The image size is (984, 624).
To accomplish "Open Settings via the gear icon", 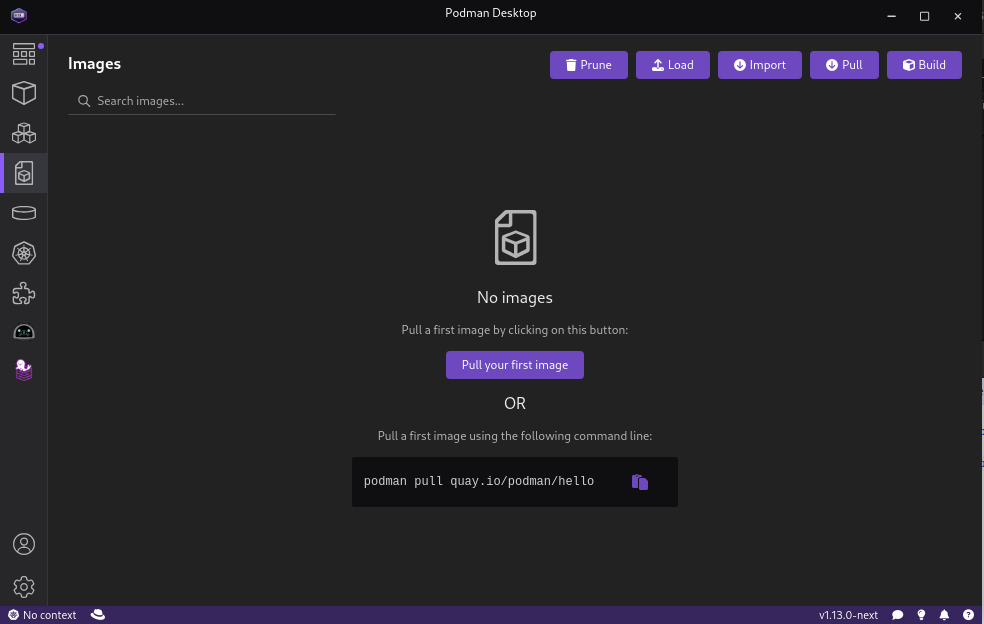I will pyautogui.click(x=24, y=587).
